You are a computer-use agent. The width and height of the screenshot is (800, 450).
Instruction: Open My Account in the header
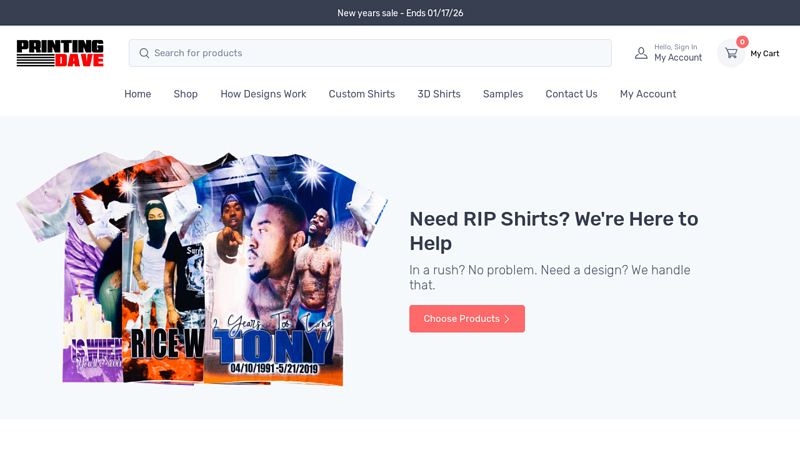pyautogui.click(x=678, y=58)
